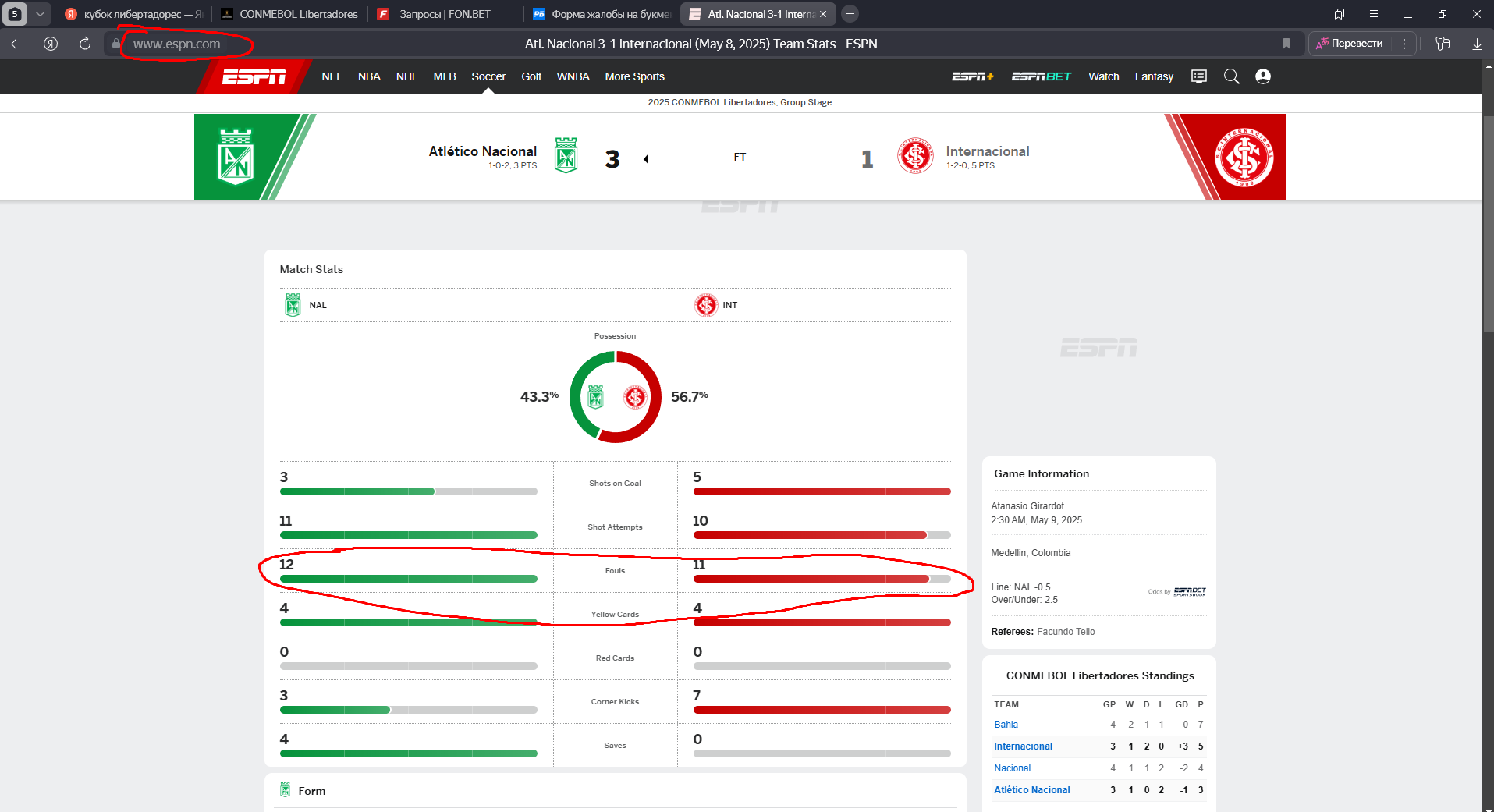Viewport: 1494px width, 812px height.
Task: Open Atlético Nacional team name in scoreboard
Action: click(x=483, y=151)
